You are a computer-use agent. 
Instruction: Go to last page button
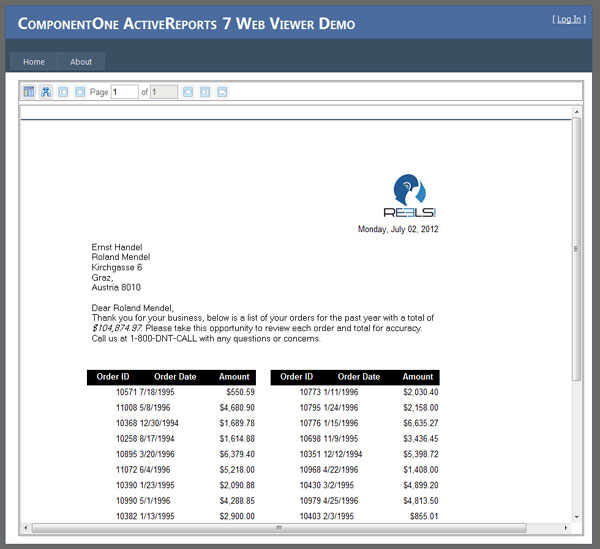coord(205,92)
